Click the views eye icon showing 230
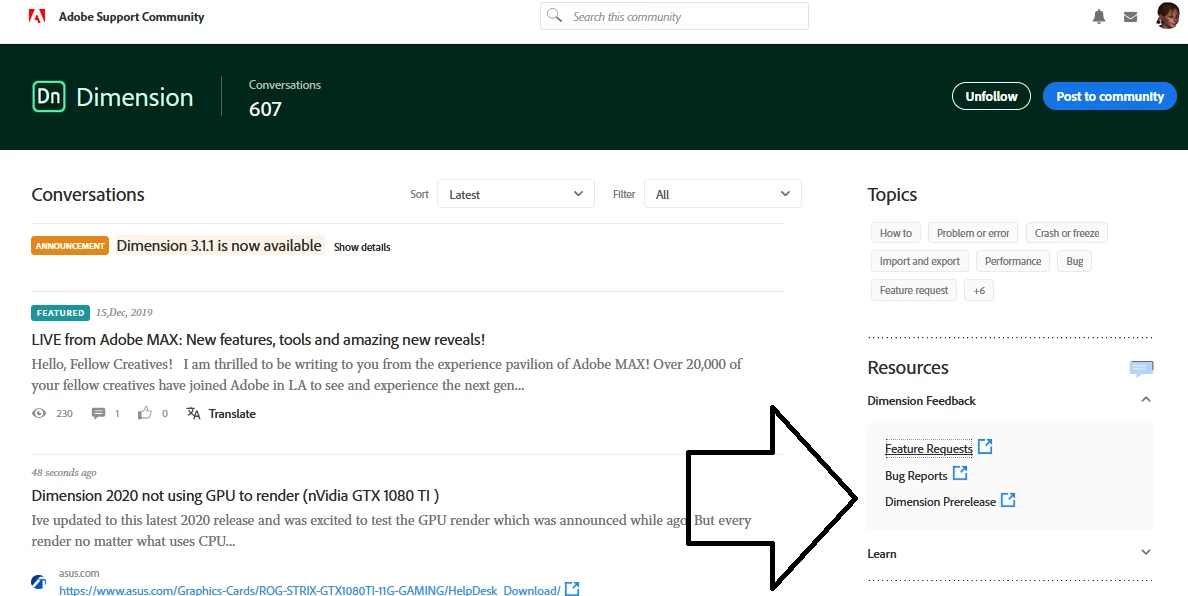The image size is (1188, 596). (x=39, y=413)
